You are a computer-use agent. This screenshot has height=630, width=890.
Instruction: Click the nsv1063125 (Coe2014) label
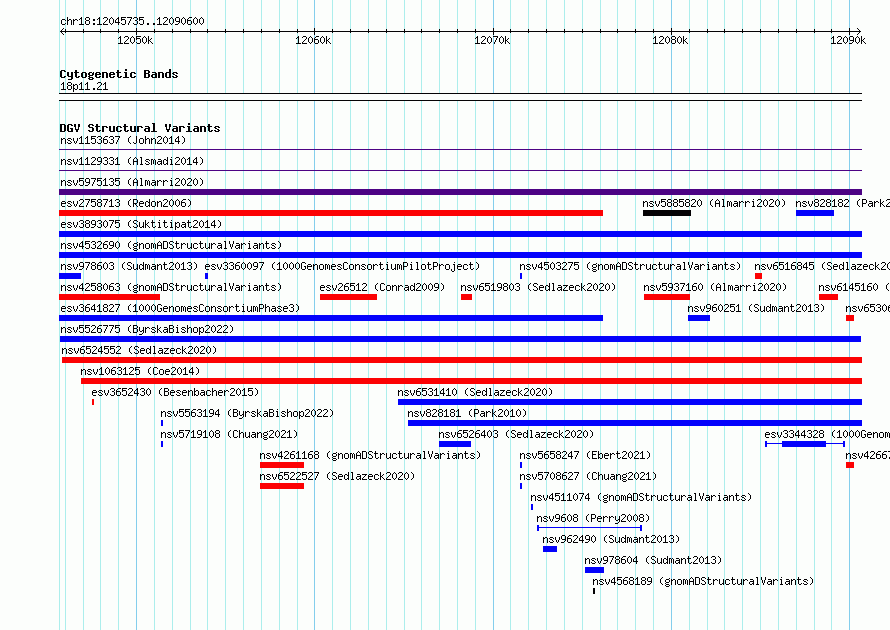[140, 371]
